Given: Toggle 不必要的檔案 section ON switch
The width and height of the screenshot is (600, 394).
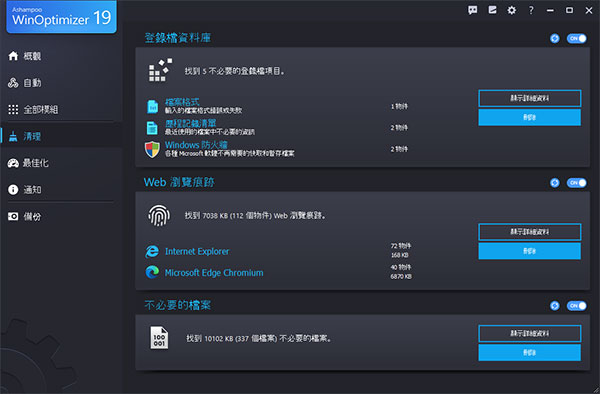Looking at the screenshot, I should [577, 306].
